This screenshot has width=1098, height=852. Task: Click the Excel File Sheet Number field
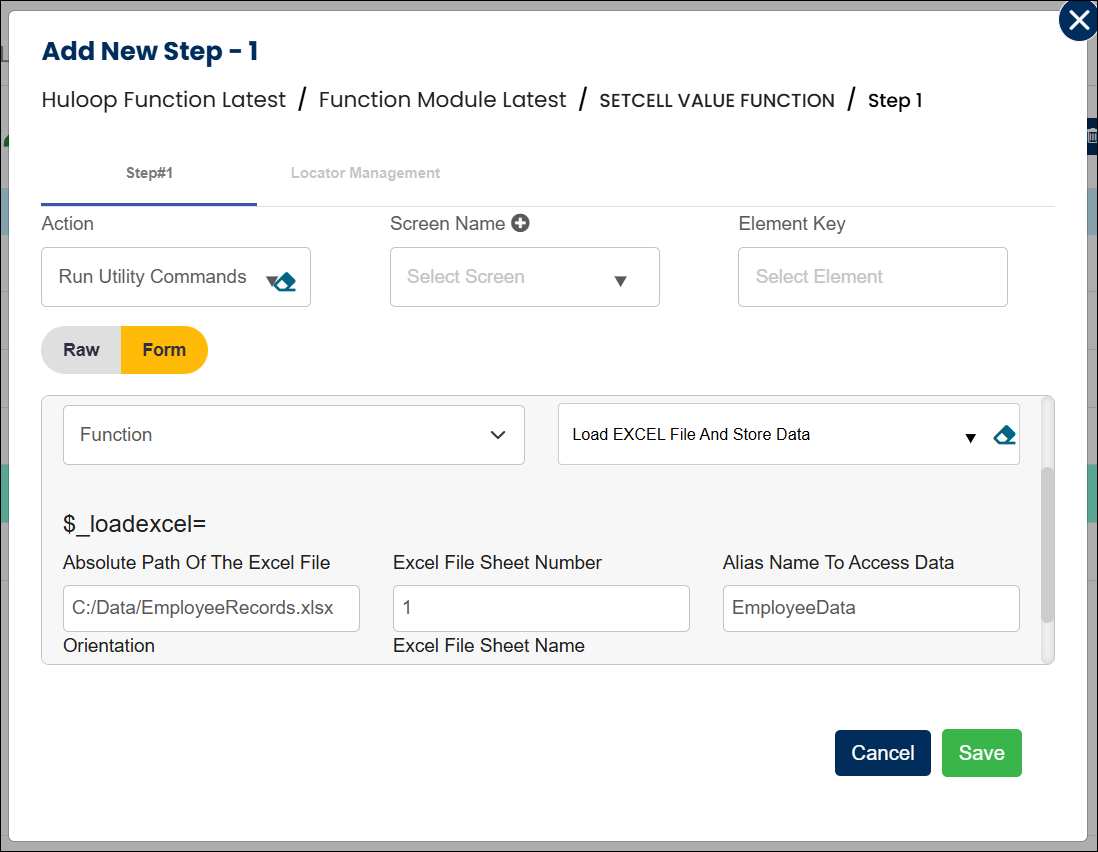click(541, 608)
